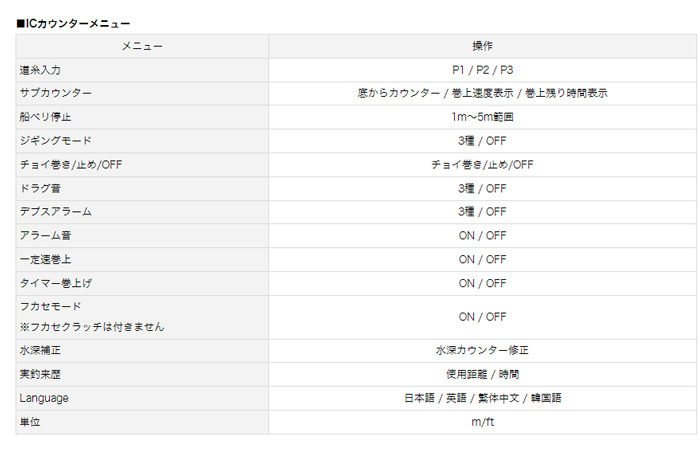Click the ドラグ音 row label
Image resolution: width=700 pixels, height=450 pixels.
[x=40, y=188]
